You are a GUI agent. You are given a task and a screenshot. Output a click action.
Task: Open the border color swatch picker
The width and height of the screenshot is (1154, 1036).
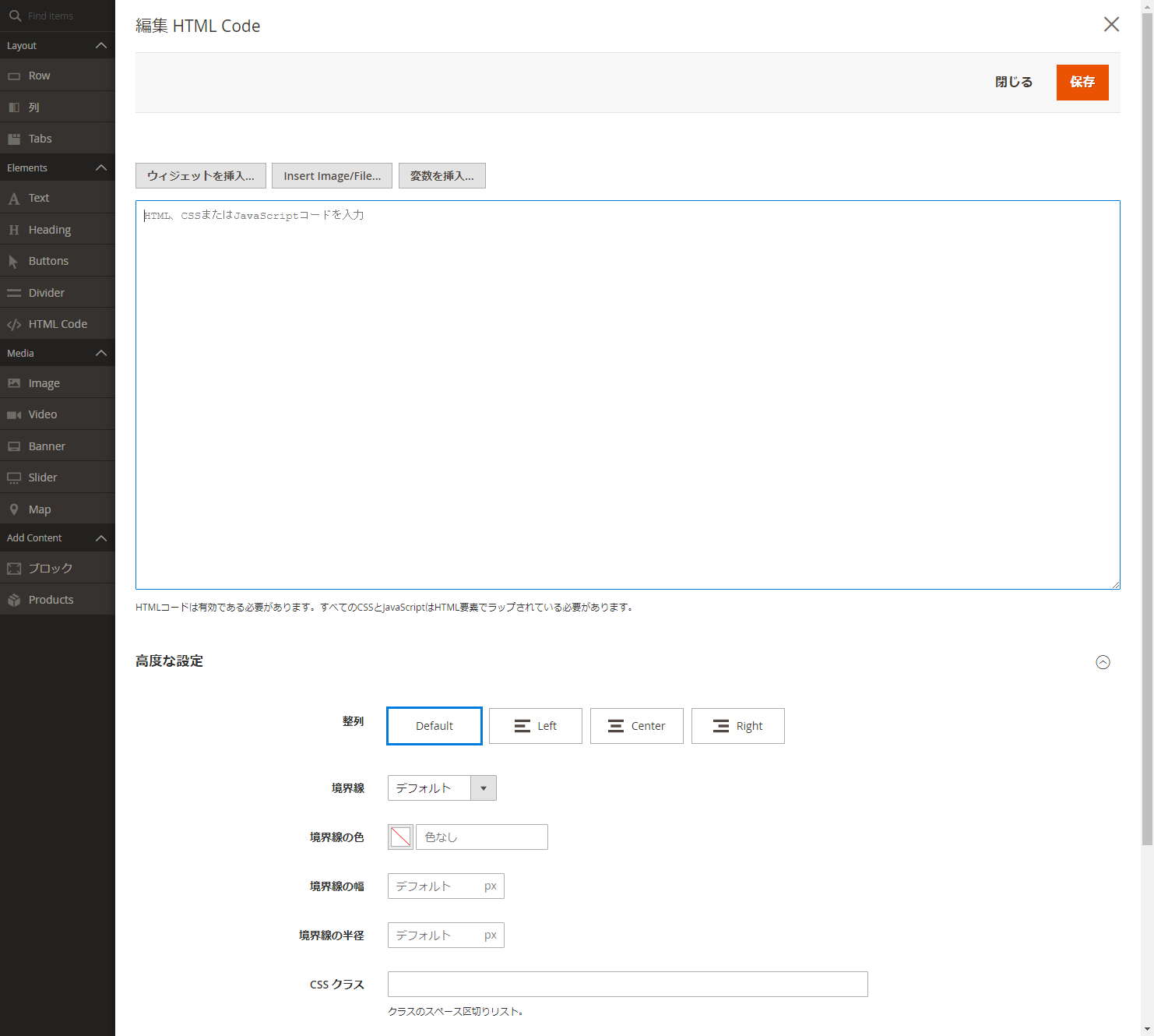point(400,837)
